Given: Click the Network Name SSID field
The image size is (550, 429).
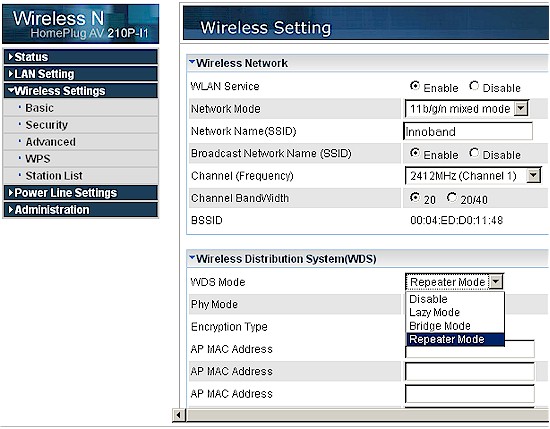Looking at the screenshot, I should pyautogui.click(x=468, y=132).
